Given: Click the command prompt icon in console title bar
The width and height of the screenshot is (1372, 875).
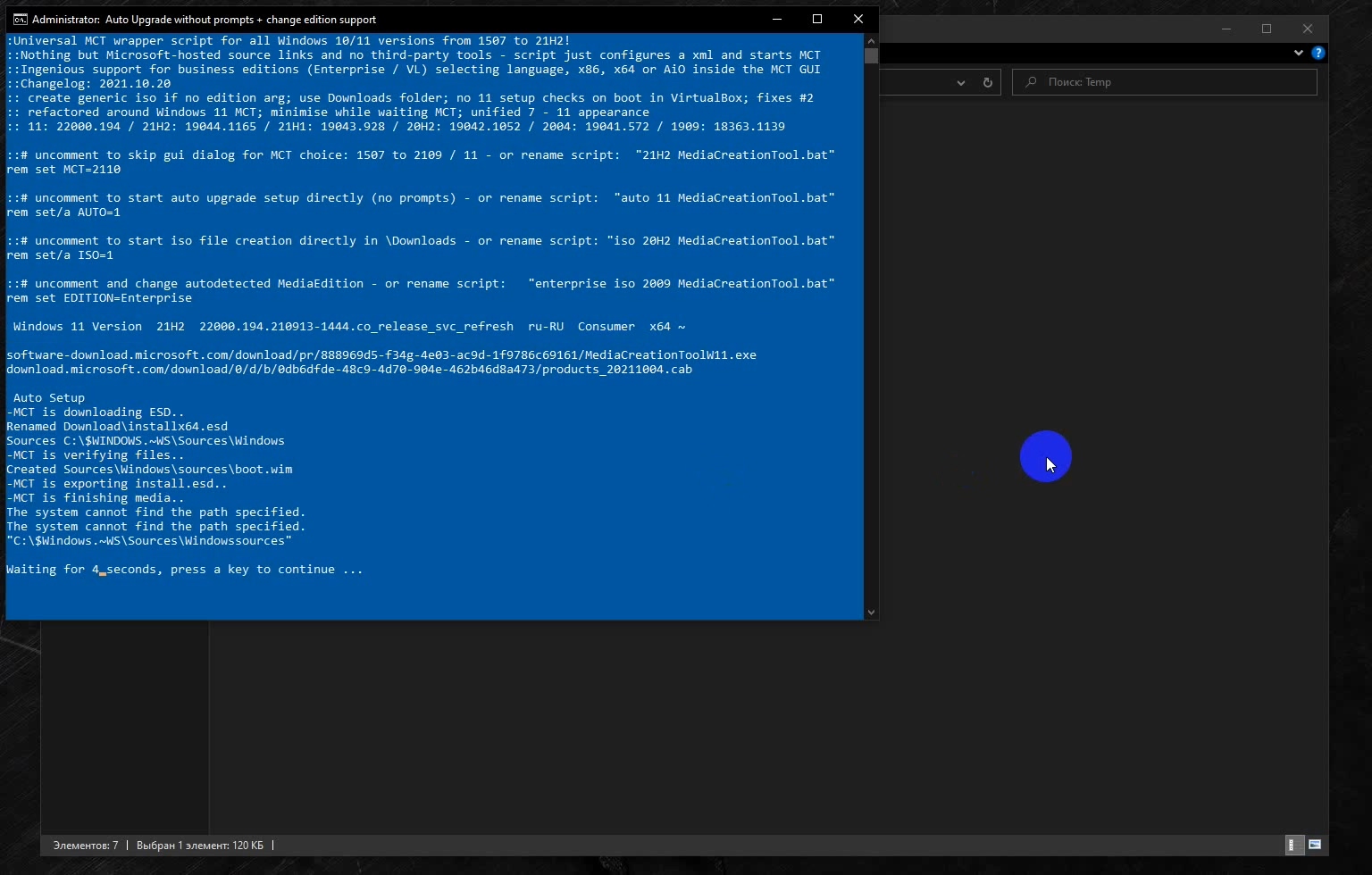Looking at the screenshot, I should tap(20, 19).
